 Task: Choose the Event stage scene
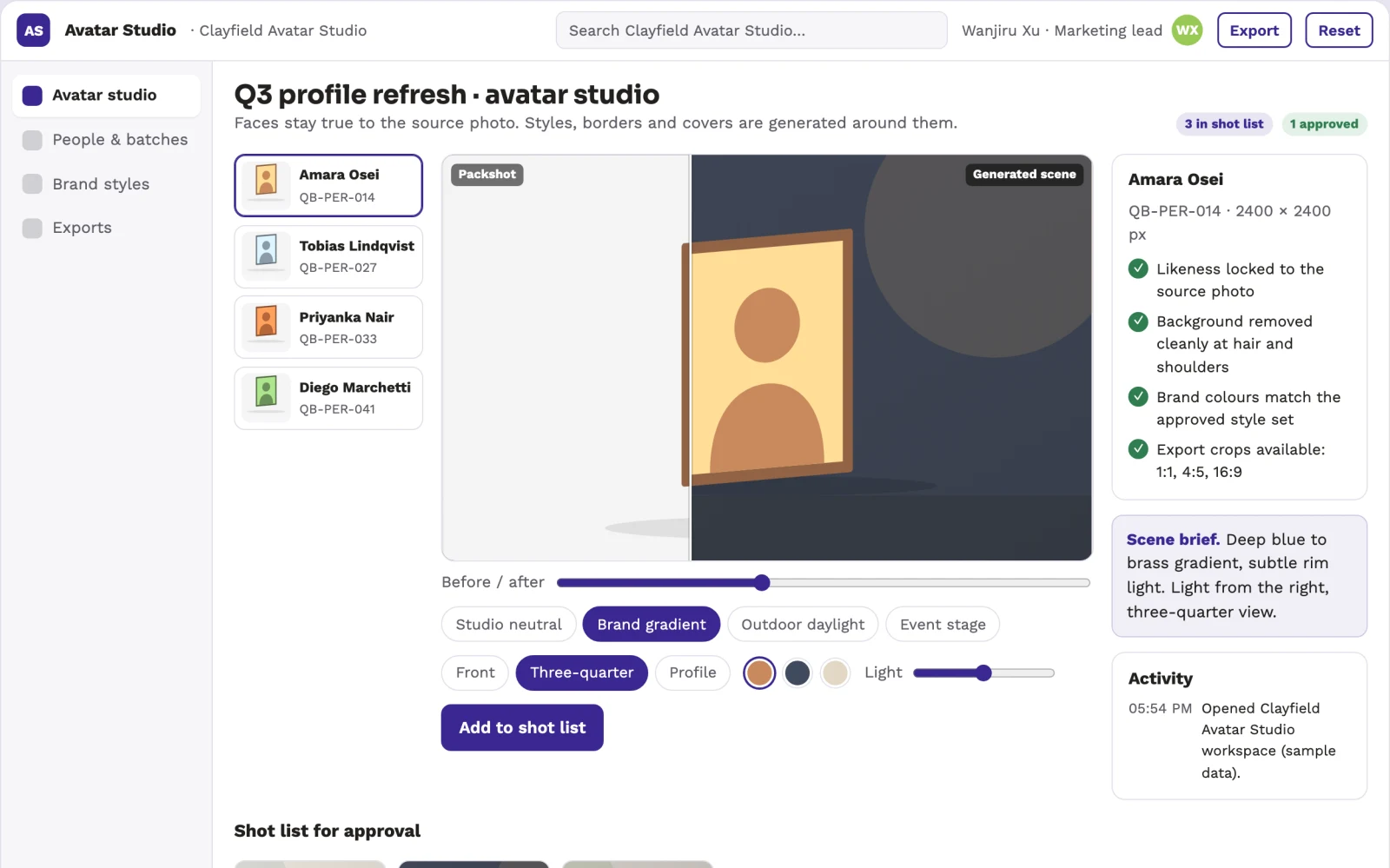coord(943,625)
